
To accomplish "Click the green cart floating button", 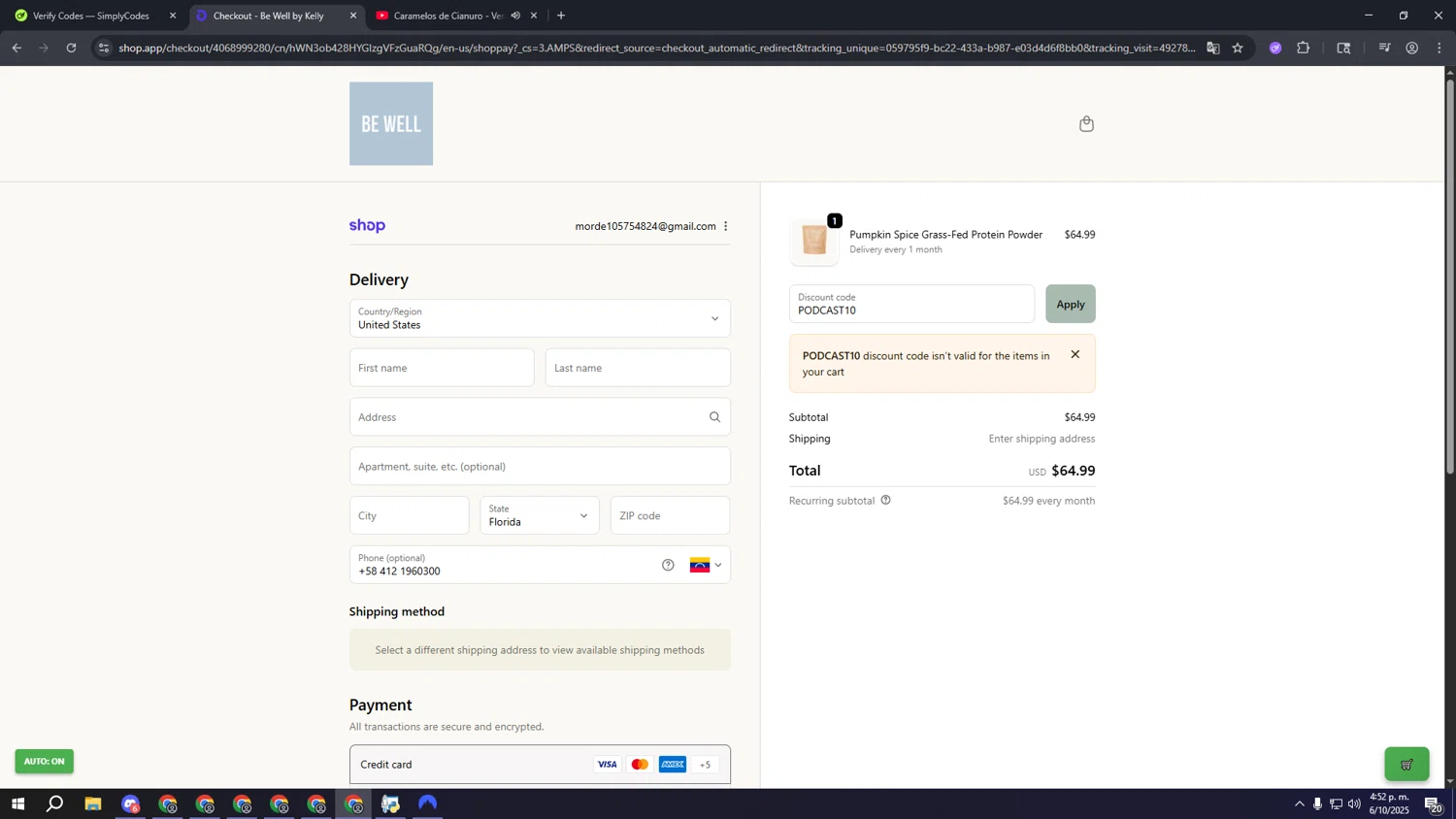I will point(1406,765).
